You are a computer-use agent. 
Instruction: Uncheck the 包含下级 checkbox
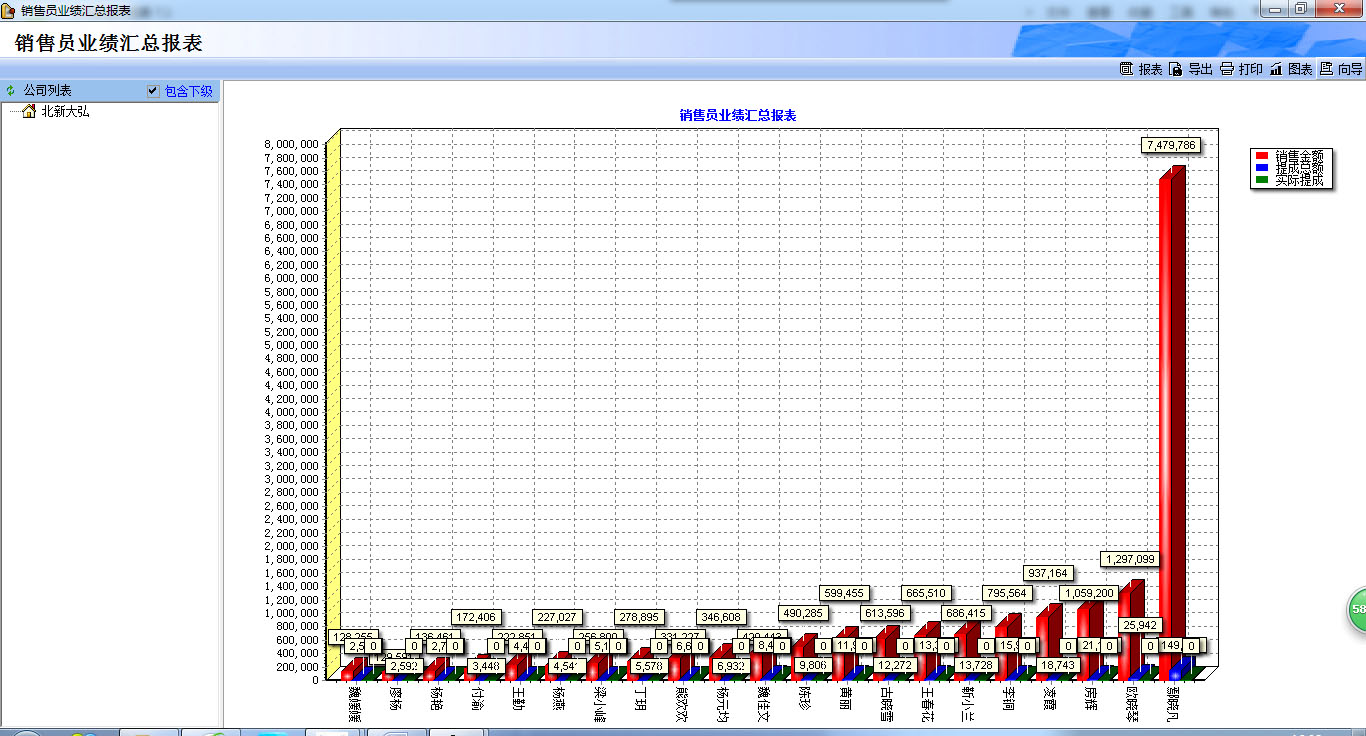[152, 91]
